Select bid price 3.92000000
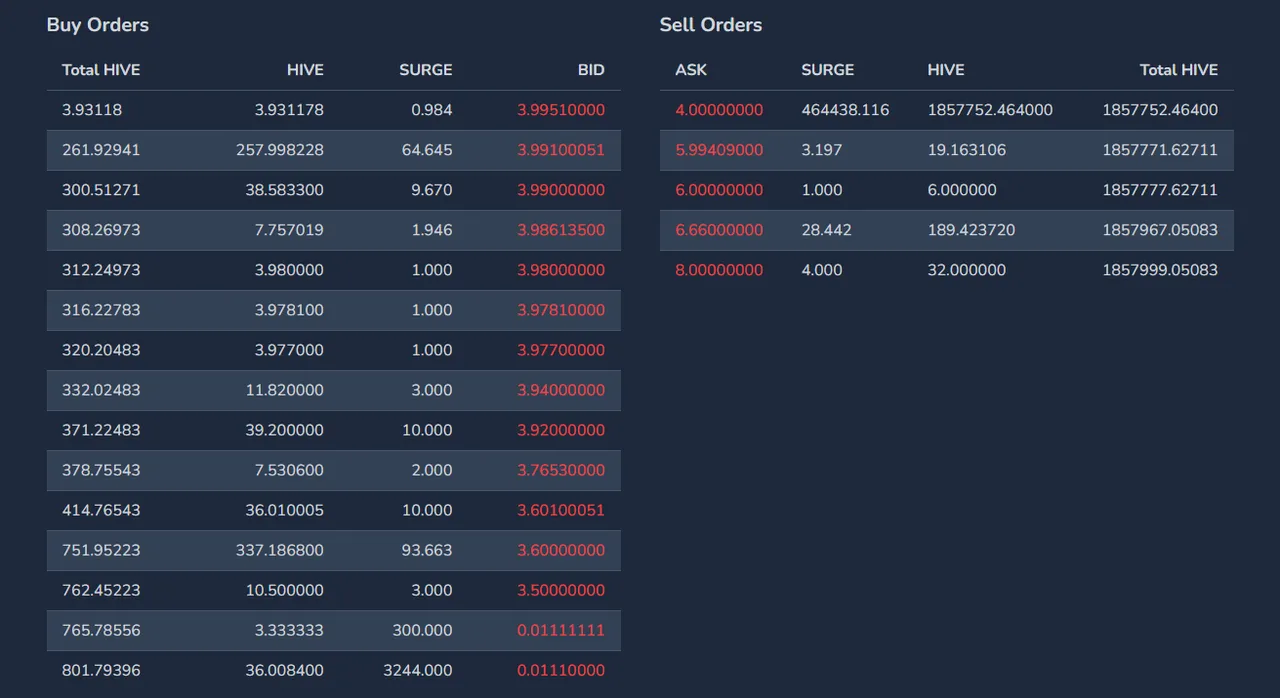The height and width of the screenshot is (698, 1280). pyautogui.click(x=561, y=430)
